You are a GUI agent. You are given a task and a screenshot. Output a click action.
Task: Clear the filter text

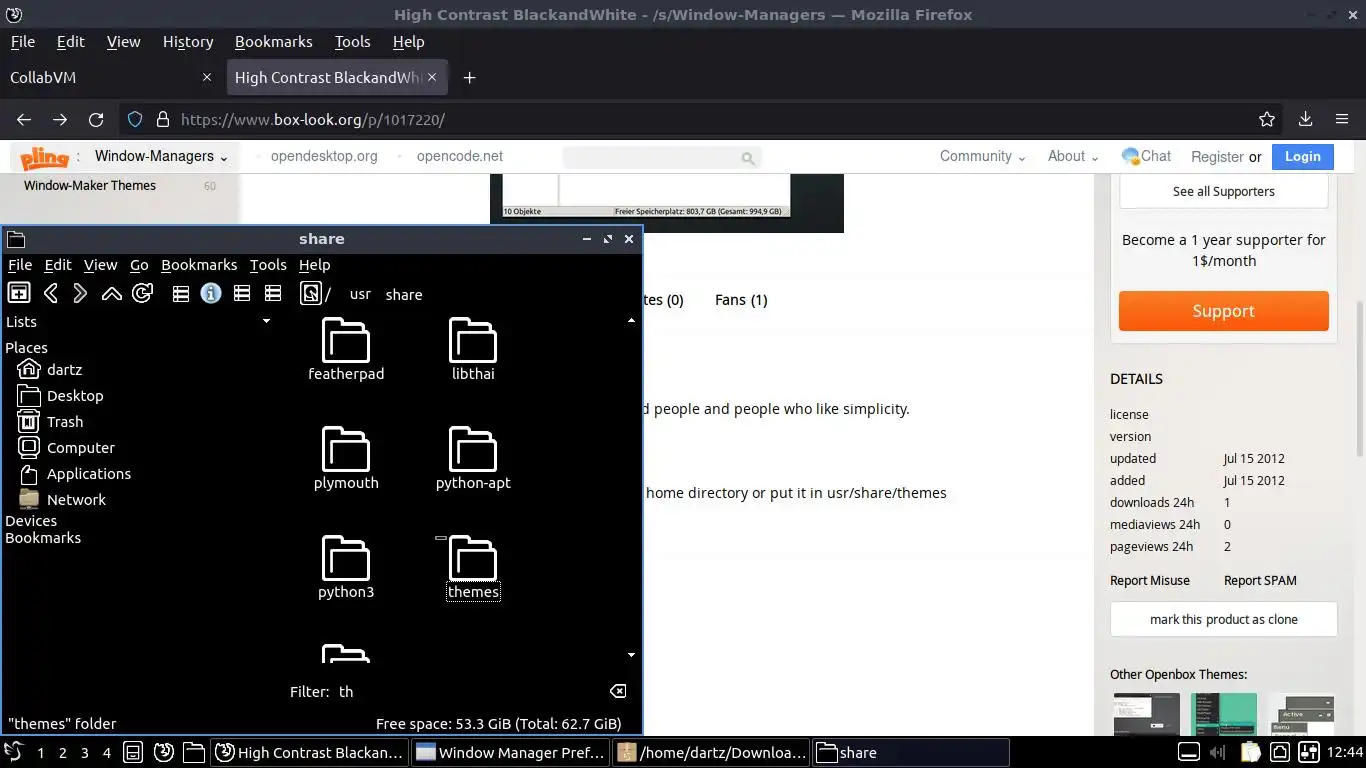618,691
